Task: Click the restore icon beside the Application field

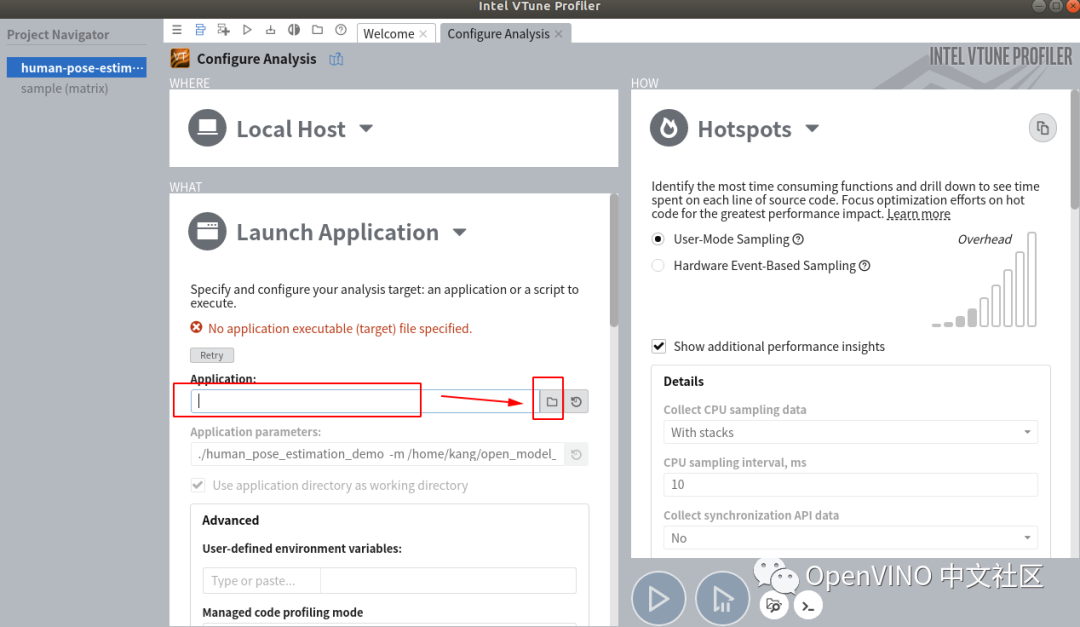Action: coord(577,402)
